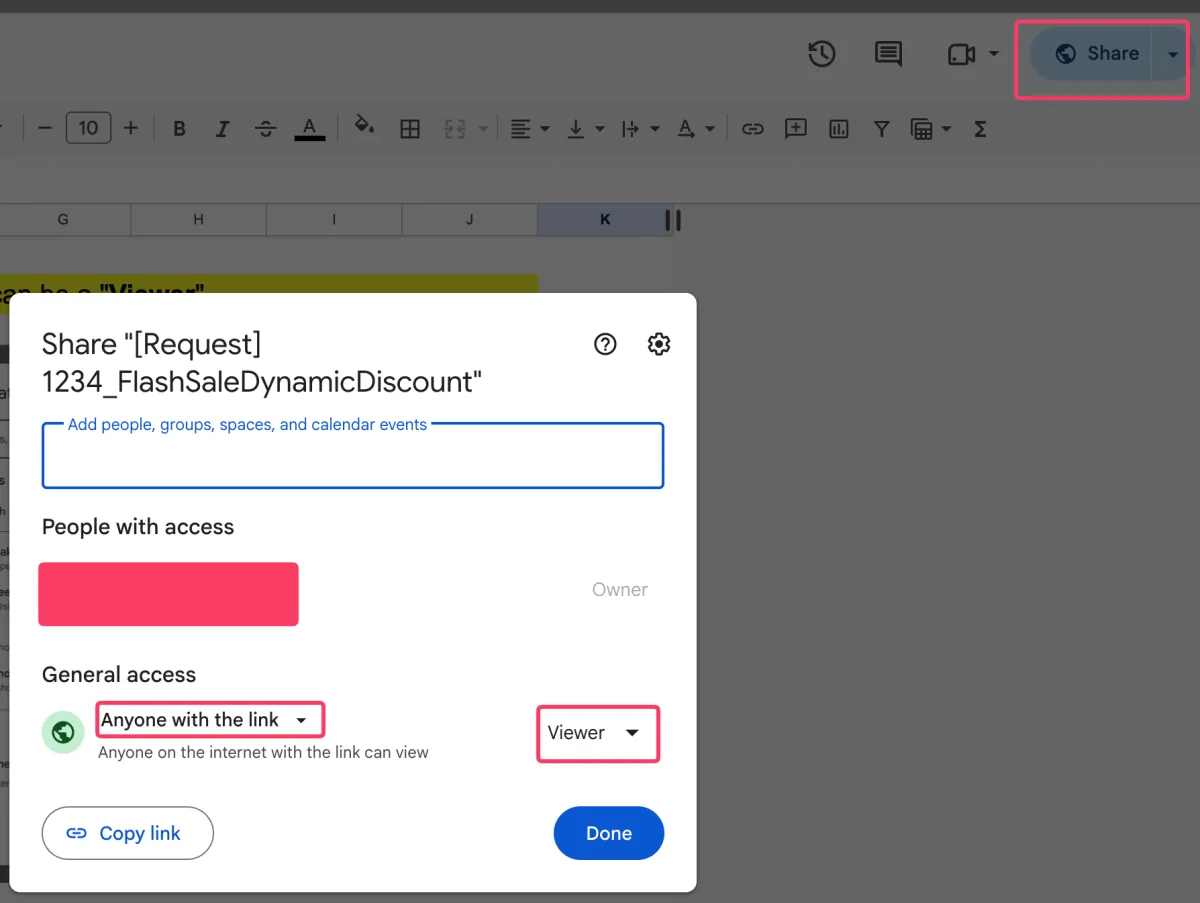The height and width of the screenshot is (903, 1200).
Task: Toggle italic formatting
Action: click(223, 128)
